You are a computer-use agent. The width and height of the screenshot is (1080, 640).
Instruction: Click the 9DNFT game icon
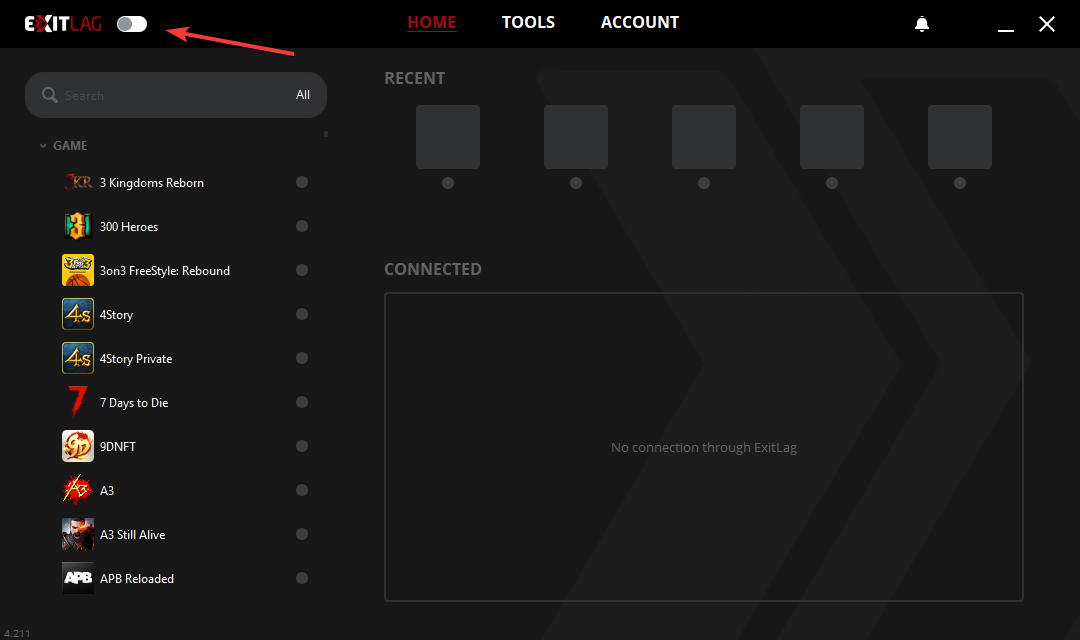coord(78,446)
